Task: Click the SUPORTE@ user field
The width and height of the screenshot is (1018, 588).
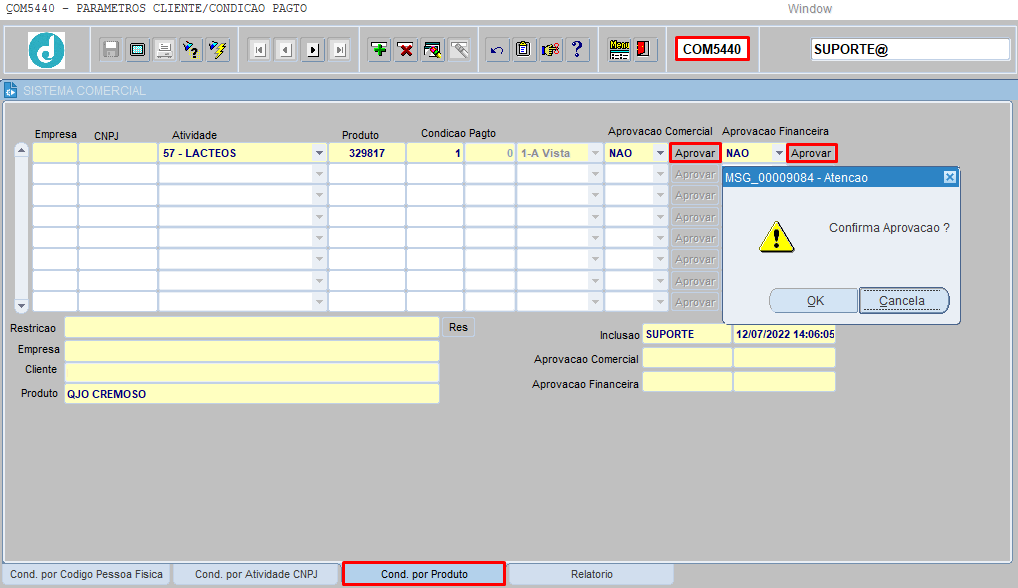Action: pos(910,49)
